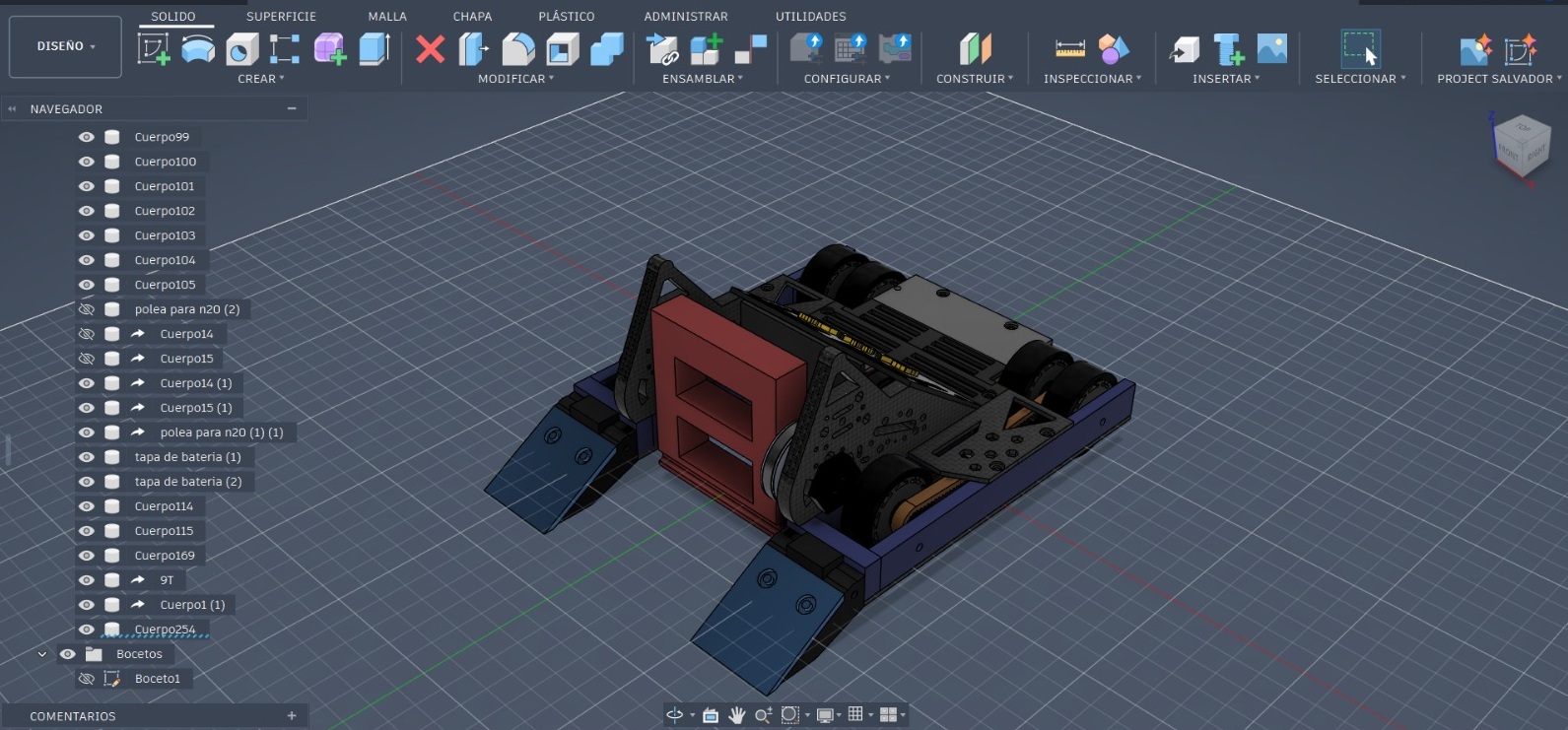The height and width of the screenshot is (730, 1568).
Task: Switch to the UTILIDADES tab
Action: [x=811, y=17]
